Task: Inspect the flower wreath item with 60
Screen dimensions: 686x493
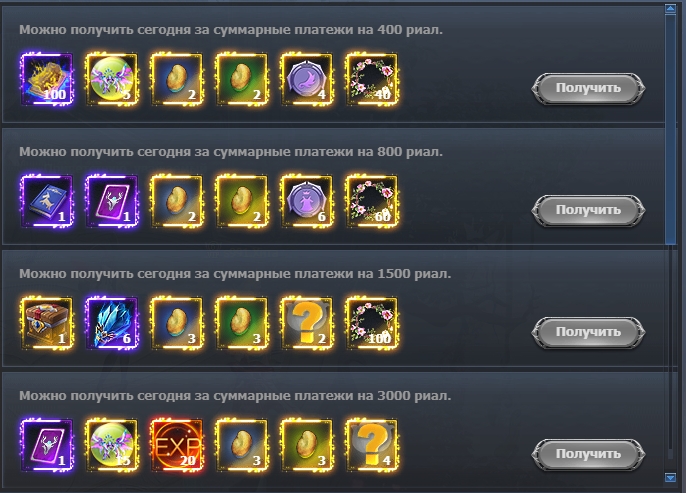Action: click(x=372, y=201)
